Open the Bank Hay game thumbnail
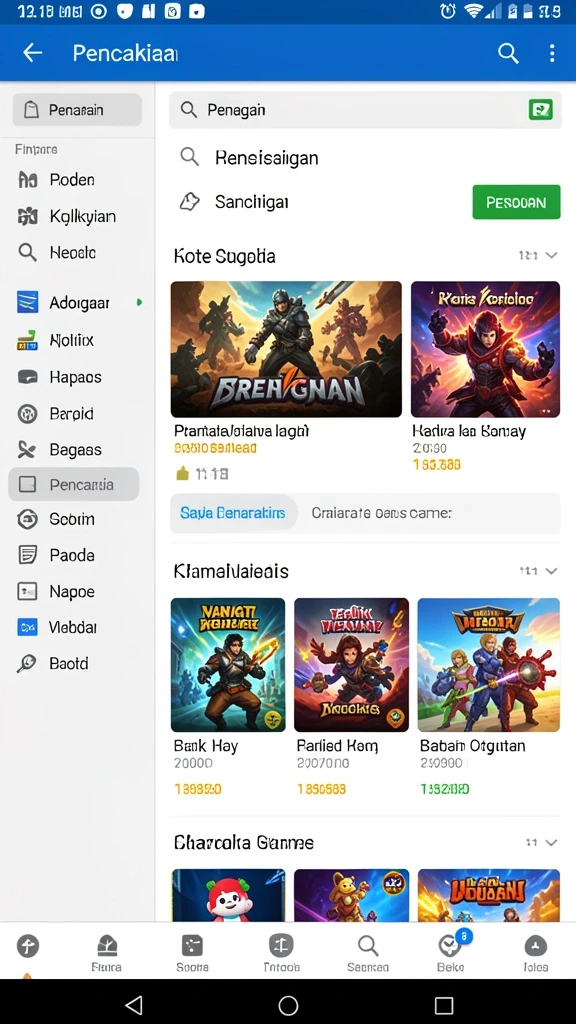The image size is (576, 1024). [228, 665]
